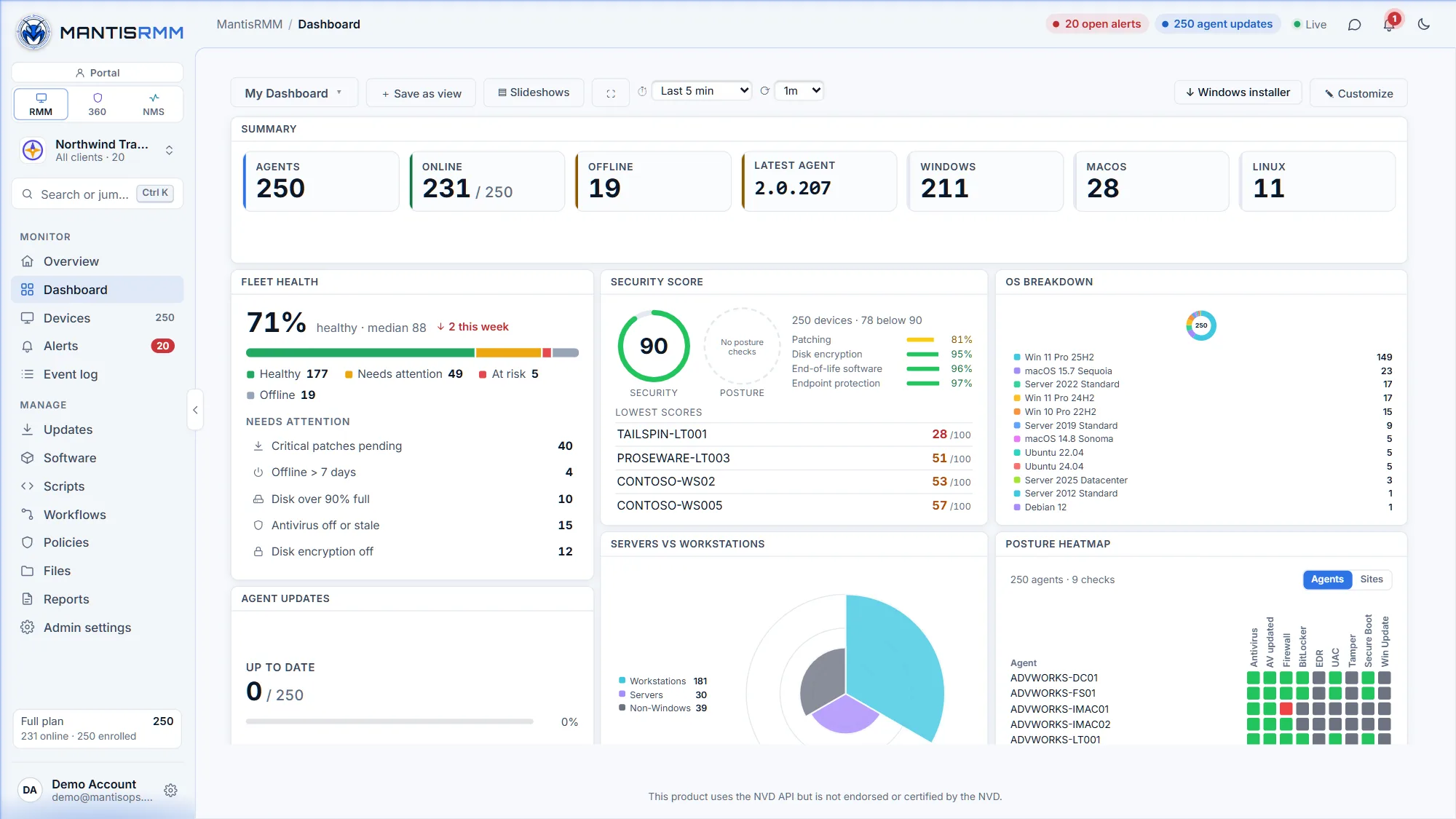Open Reports in sidebar
Screen dimensions: 1456x819
point(98,599)
